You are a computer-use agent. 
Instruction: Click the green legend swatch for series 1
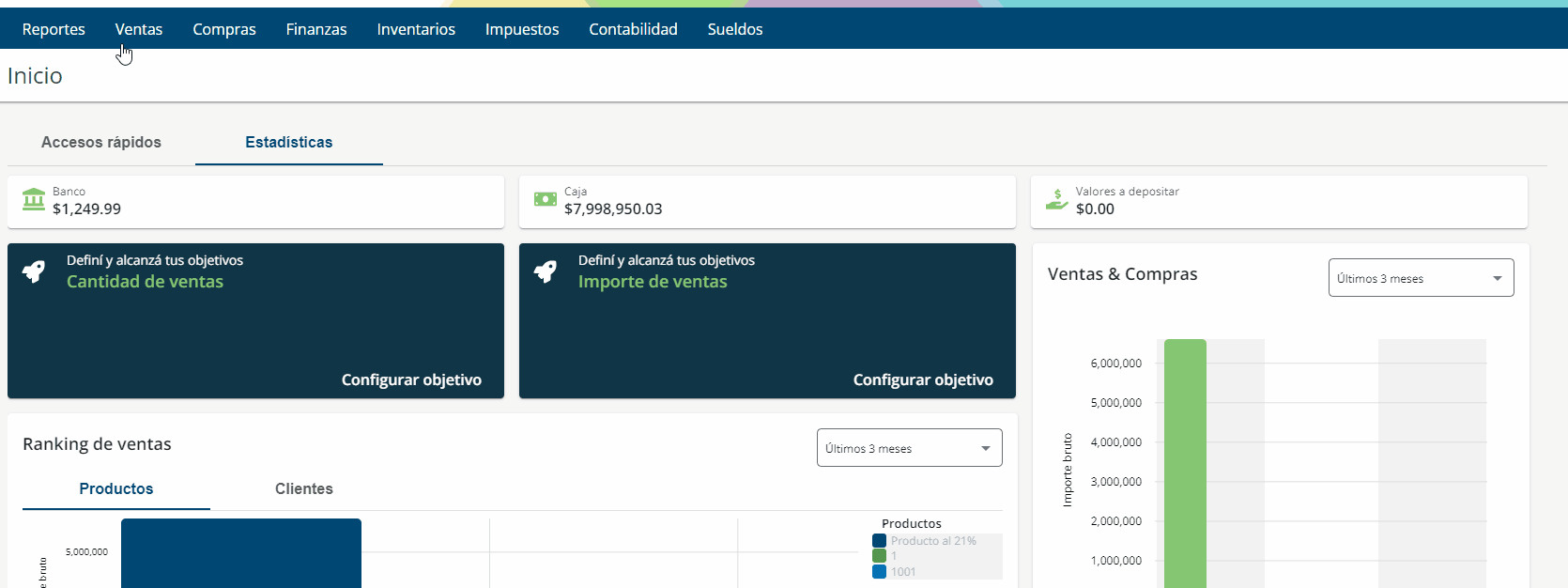coord(880,556)
